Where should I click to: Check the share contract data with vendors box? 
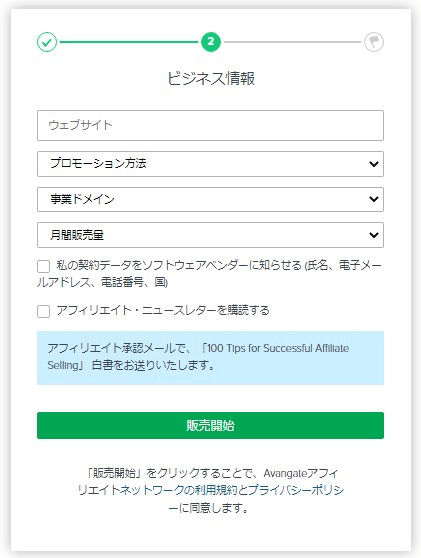(43, 266)
